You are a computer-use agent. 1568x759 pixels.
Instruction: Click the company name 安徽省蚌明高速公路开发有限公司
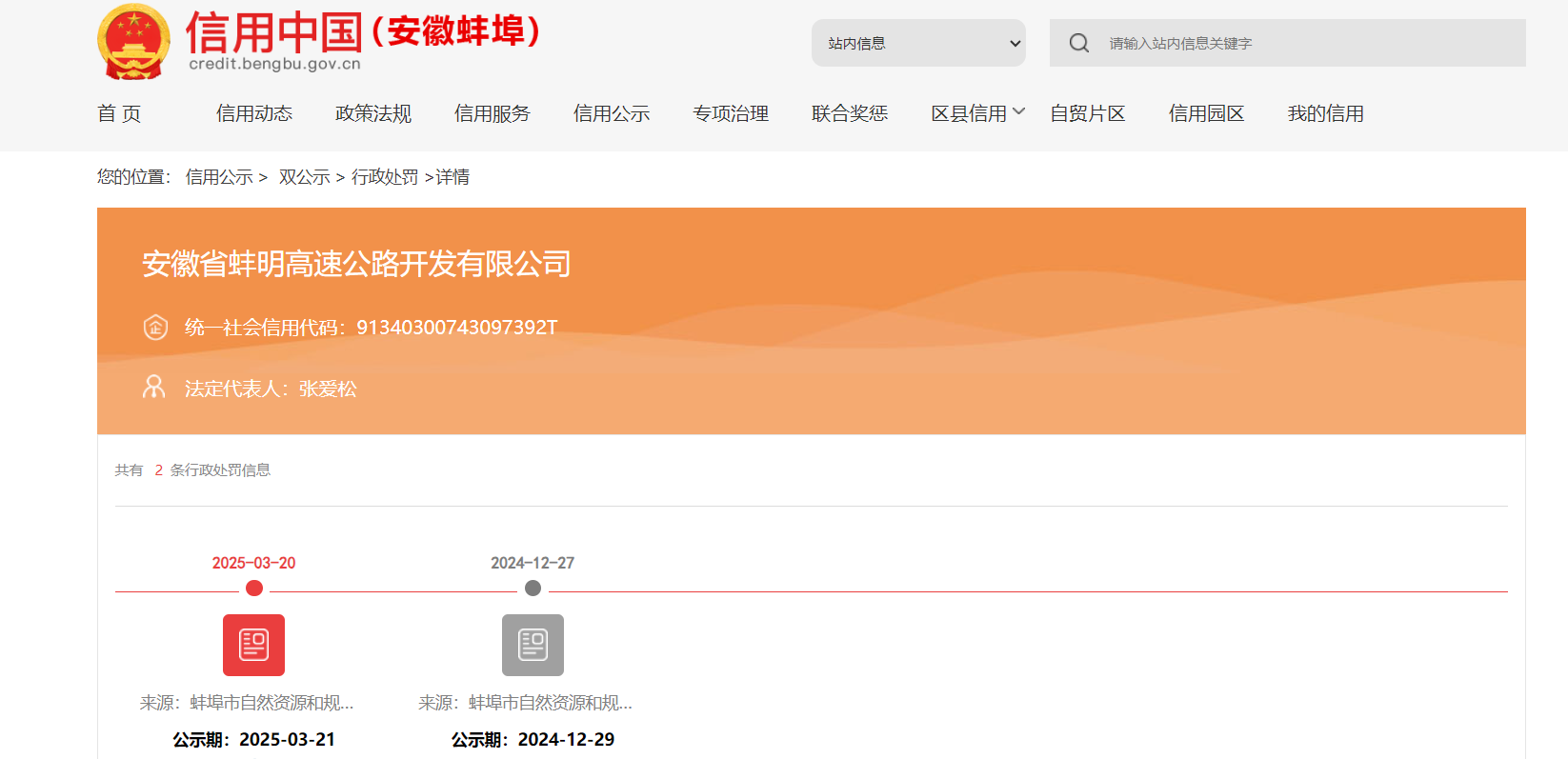pyautogui.click(x=356, y=264)
